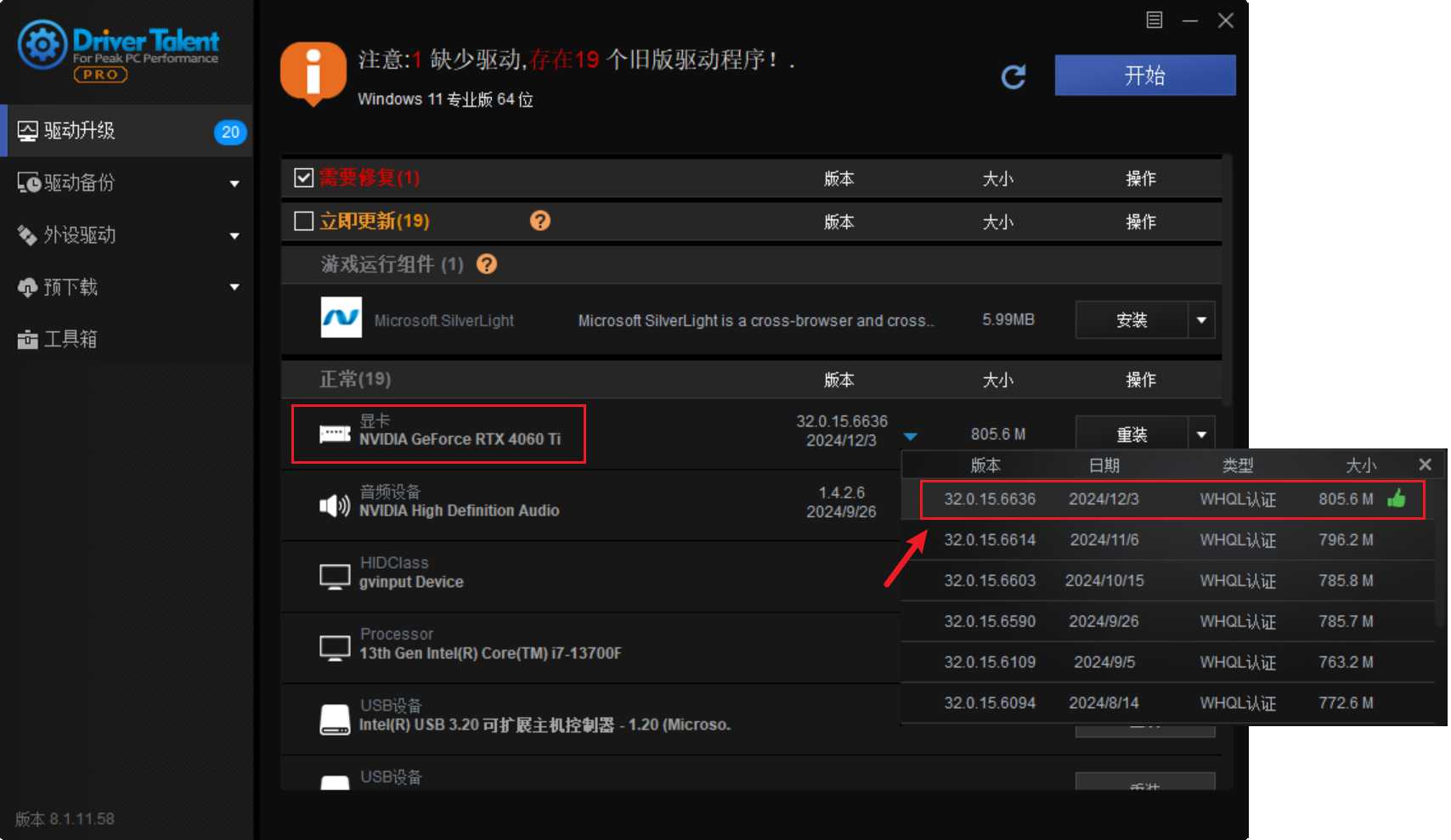Refresh the driver scan
This screenshot has height=840, width=1451.
[1013, 76]
